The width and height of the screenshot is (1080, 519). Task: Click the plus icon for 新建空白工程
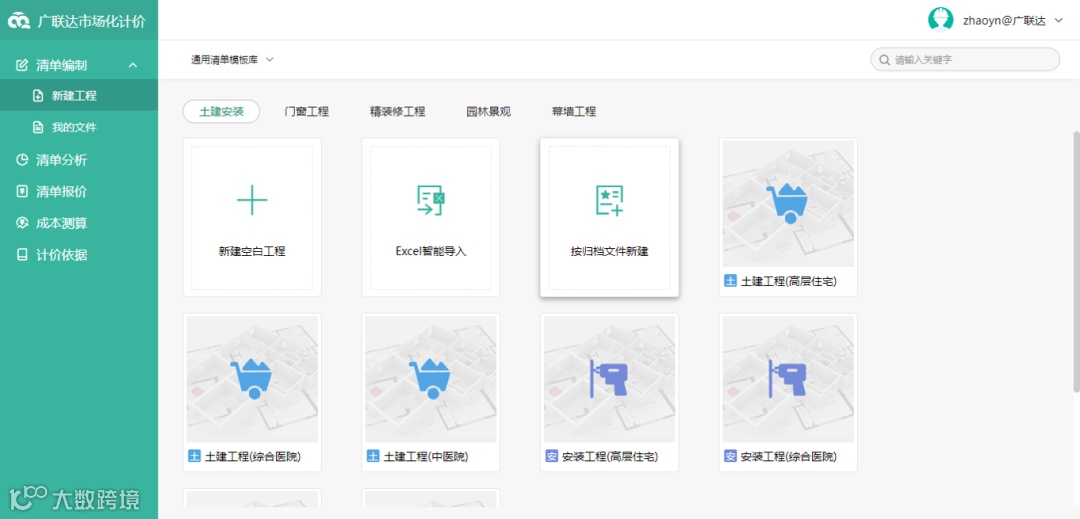click(x=252, y=200)
